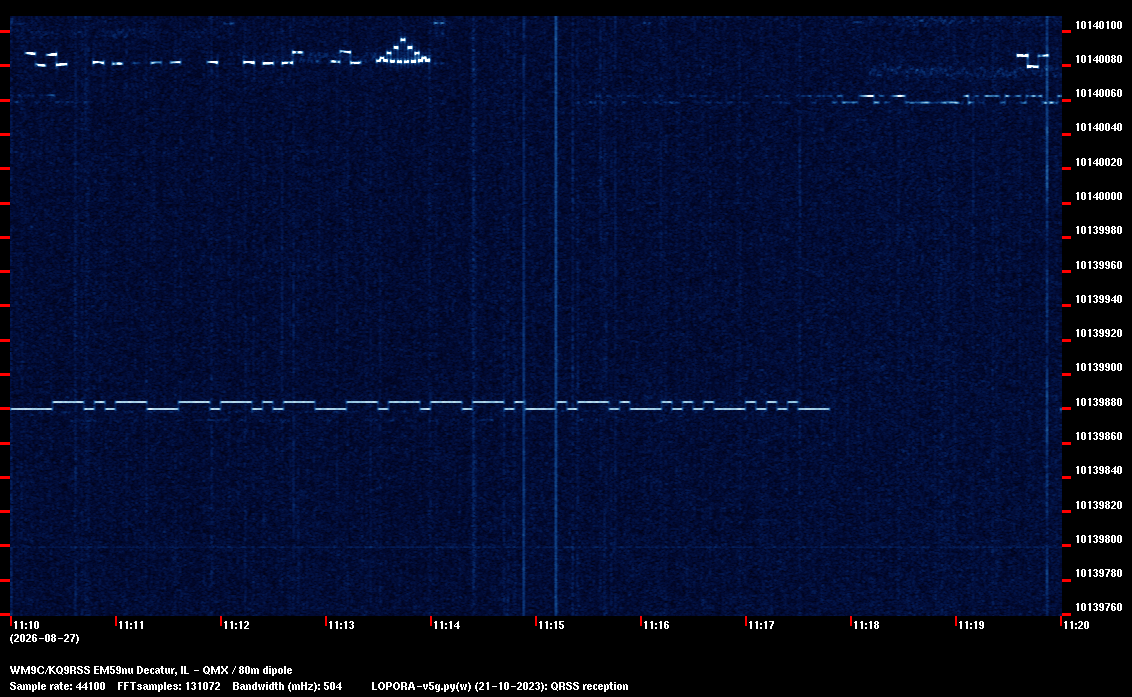Click the 10140100 frequency label

click(x=1099, y=25)
